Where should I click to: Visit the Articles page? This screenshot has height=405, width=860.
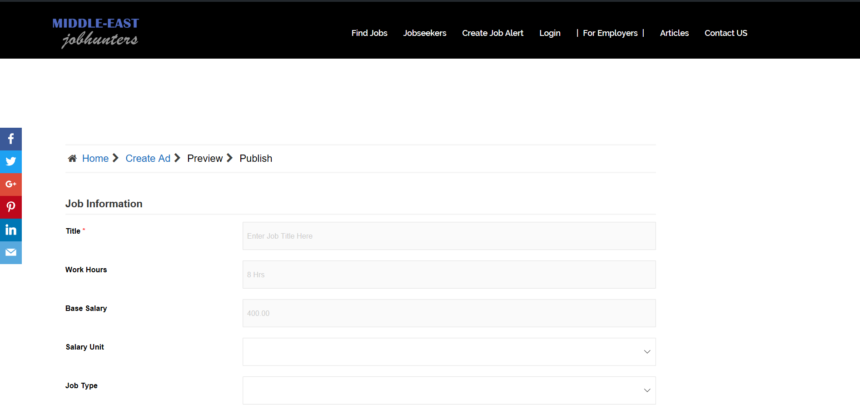click(674, 33)
